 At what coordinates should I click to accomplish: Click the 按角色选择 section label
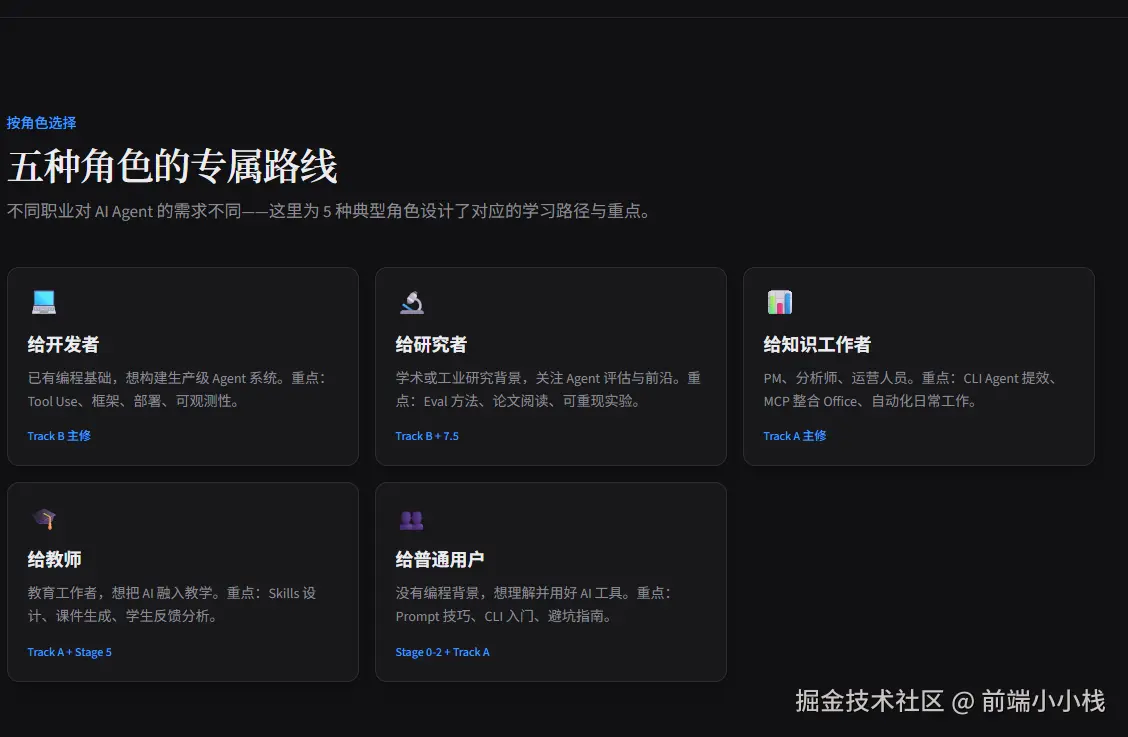coord(41,123)
